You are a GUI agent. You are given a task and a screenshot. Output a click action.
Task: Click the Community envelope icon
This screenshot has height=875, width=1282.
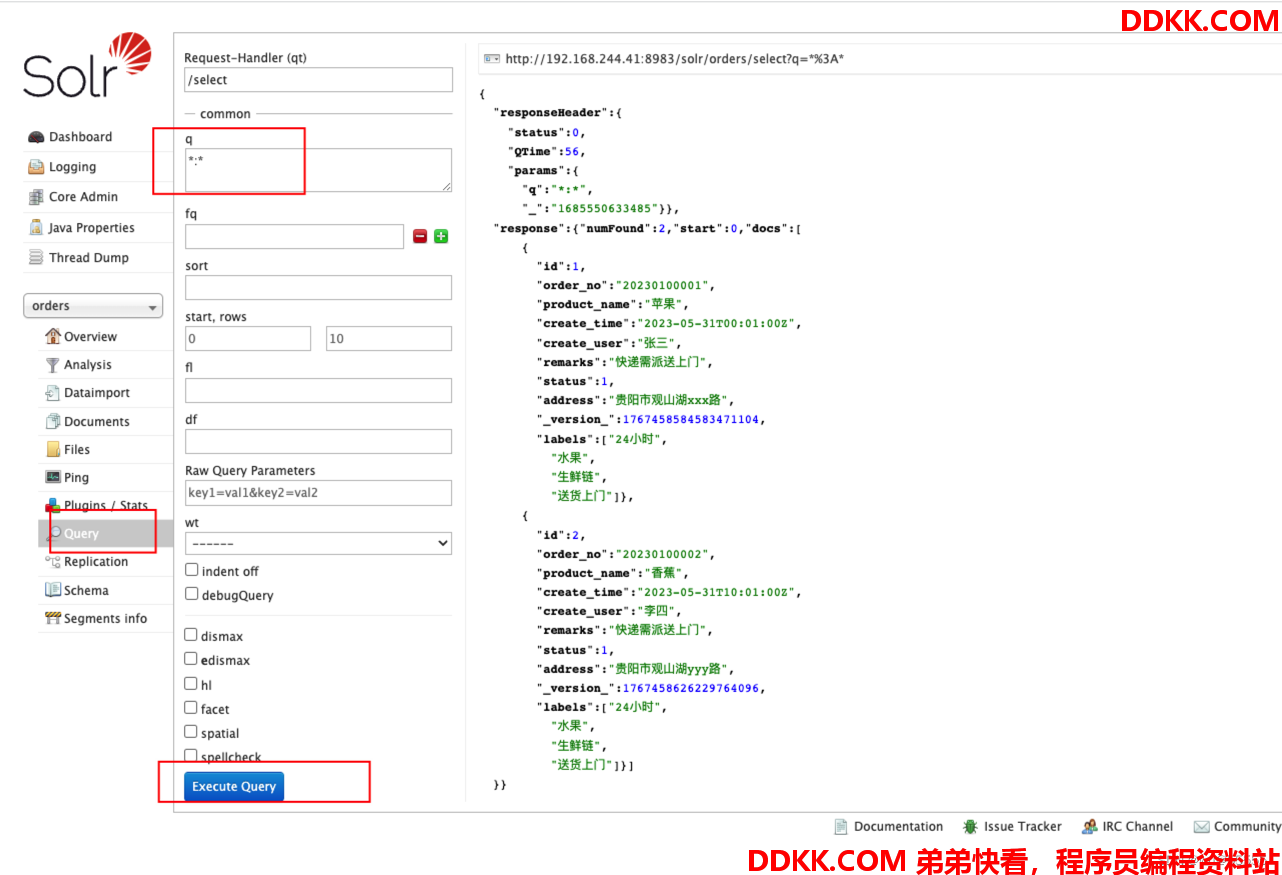[1201, 827]
